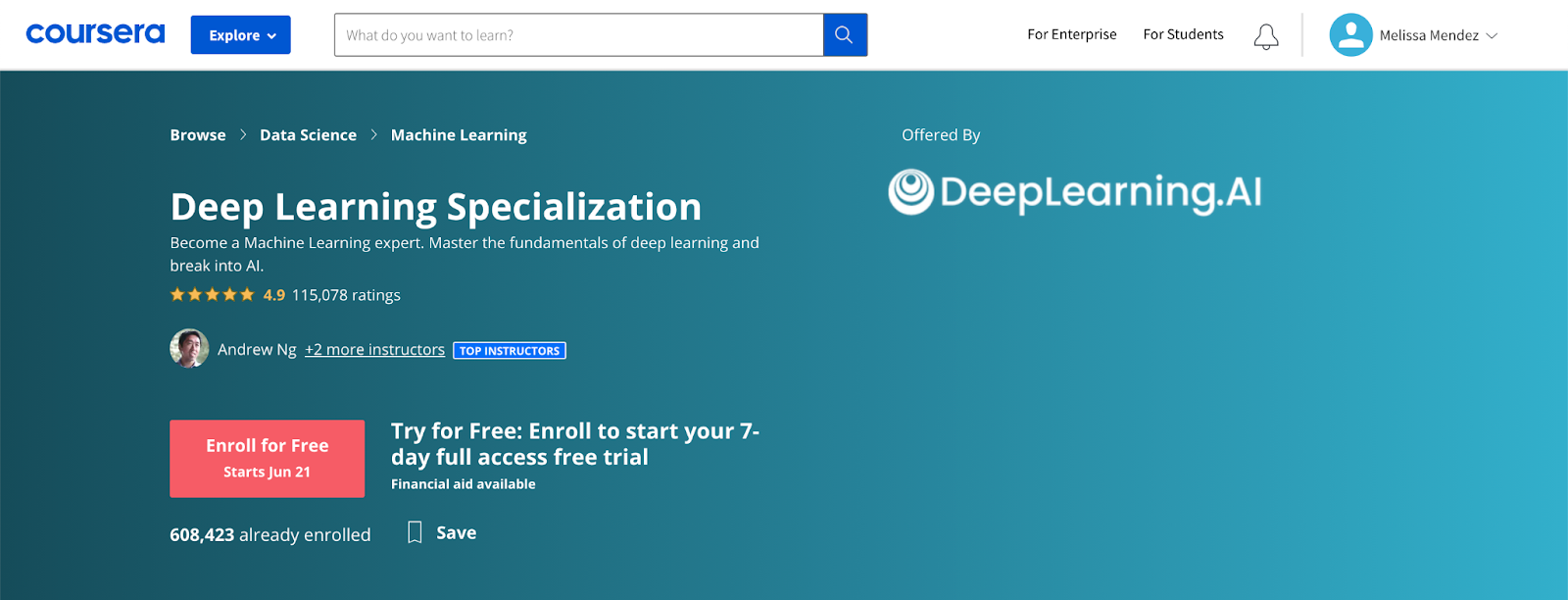Click Andrew Ng's instructor photo

(x=189, y=348)
